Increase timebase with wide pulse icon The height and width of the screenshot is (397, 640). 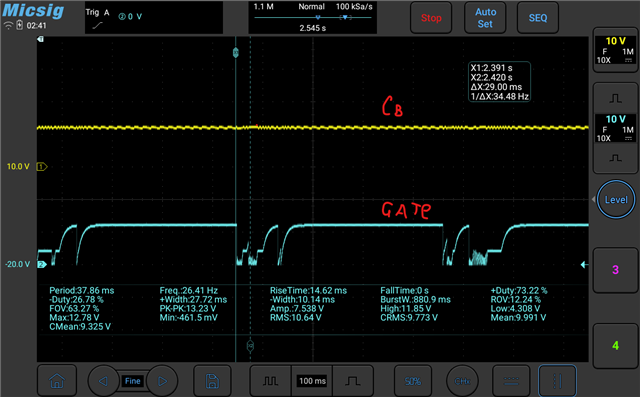point(353,381)
